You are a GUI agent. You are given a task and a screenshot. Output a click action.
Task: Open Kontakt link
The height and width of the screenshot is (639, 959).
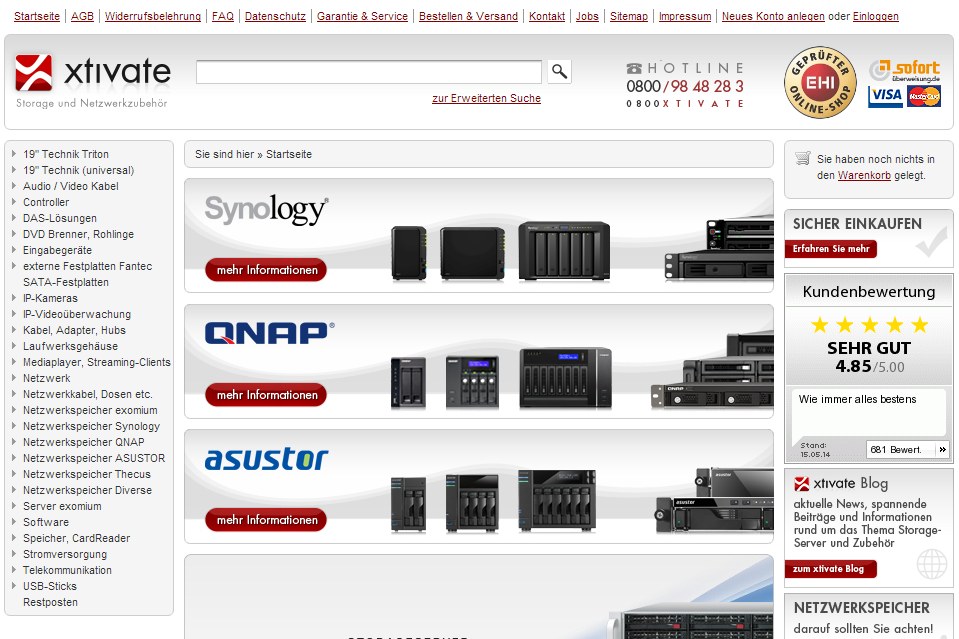click(x=547, y=17)
